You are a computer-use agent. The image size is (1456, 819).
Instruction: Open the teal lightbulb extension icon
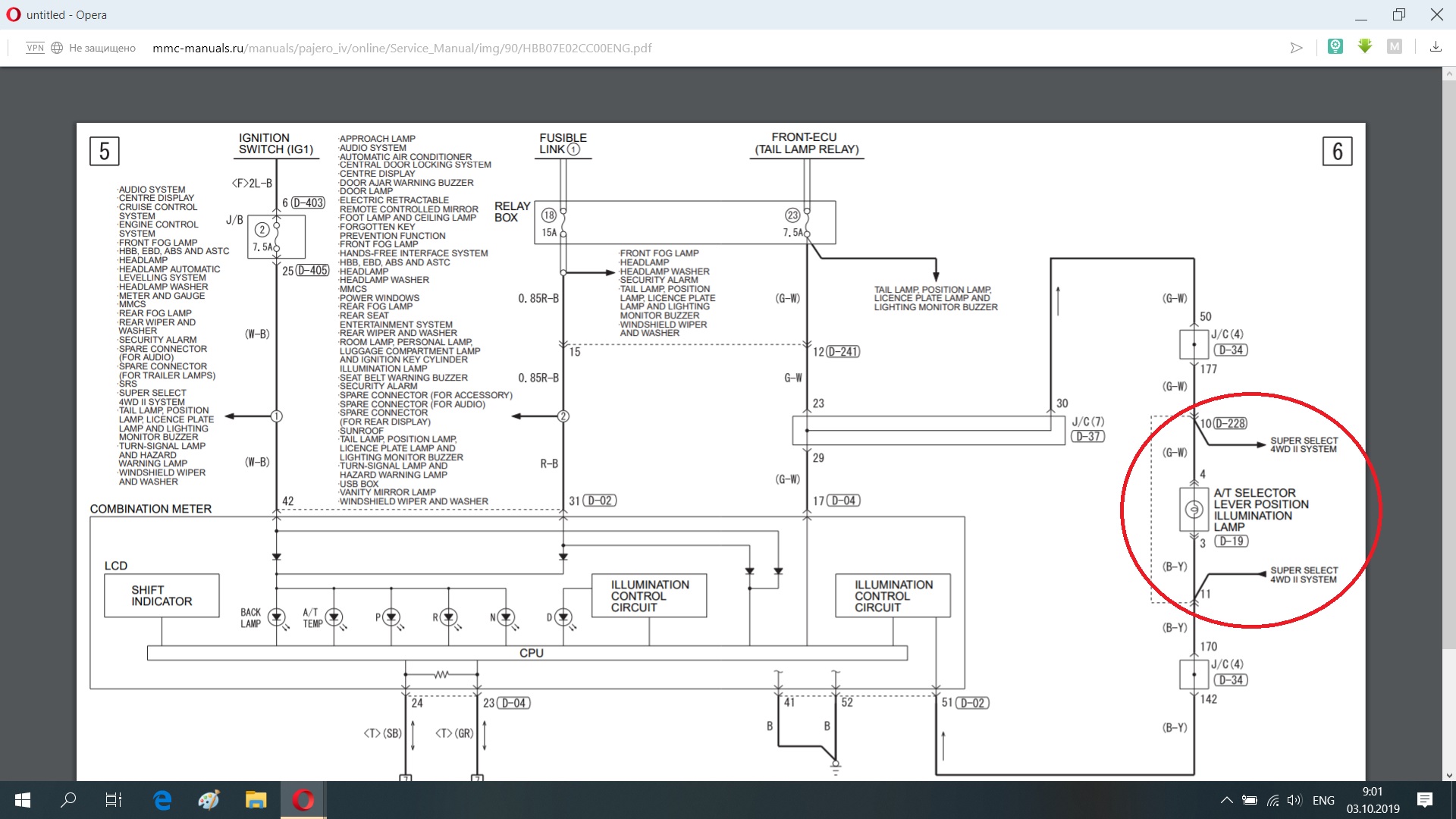pyautogui.click(x=1335, y=47)
